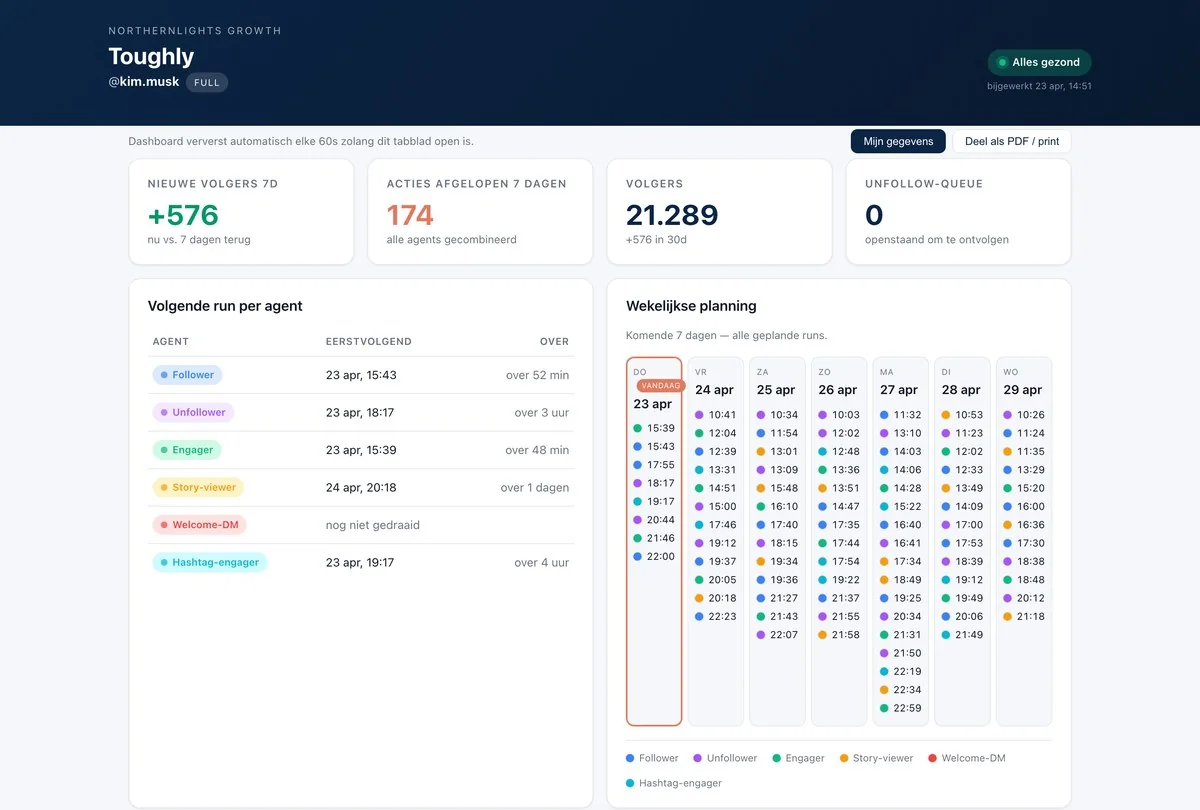This screenshot has height=810, width=1200.
Task: Click the 174 acties value
Action: pos(410,215)
